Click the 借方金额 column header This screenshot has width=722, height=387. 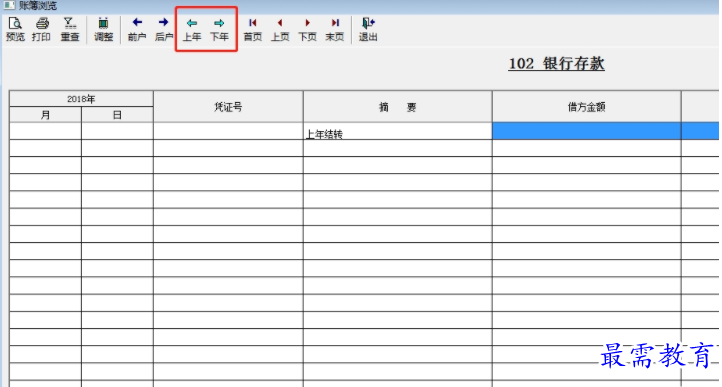click(x=587, y=106)
